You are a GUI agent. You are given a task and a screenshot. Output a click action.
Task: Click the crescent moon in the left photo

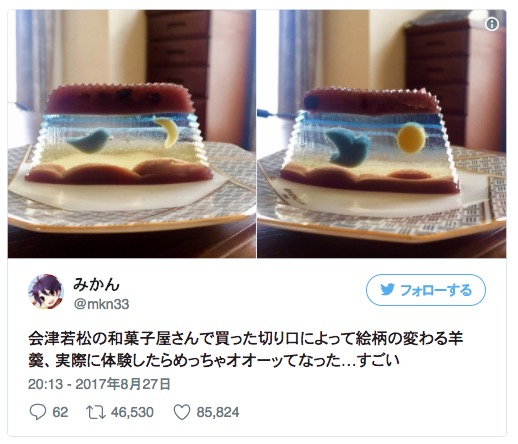click(167, 132)
